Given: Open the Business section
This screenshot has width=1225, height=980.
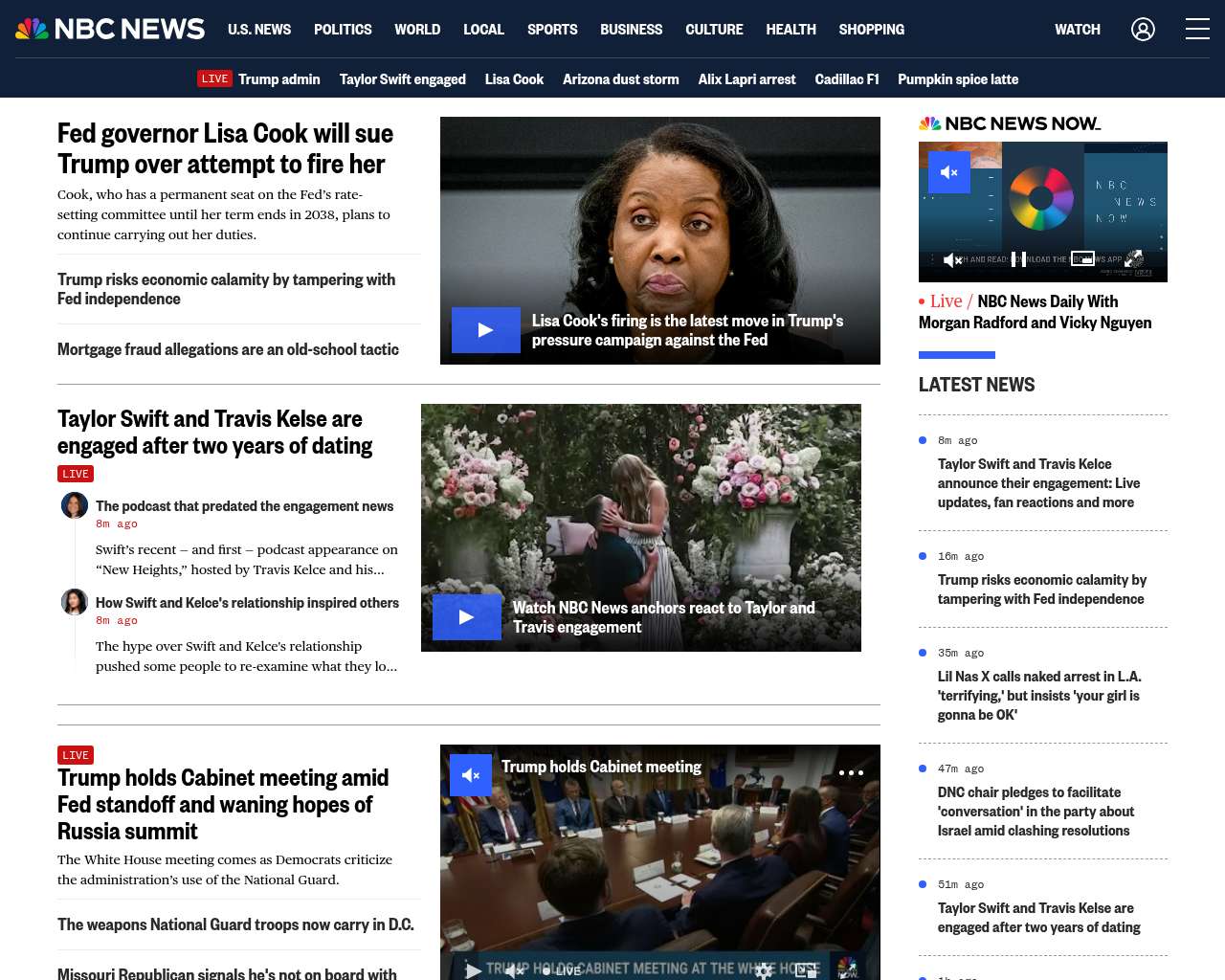Looking at the screenshot, I should click(631, 30).
